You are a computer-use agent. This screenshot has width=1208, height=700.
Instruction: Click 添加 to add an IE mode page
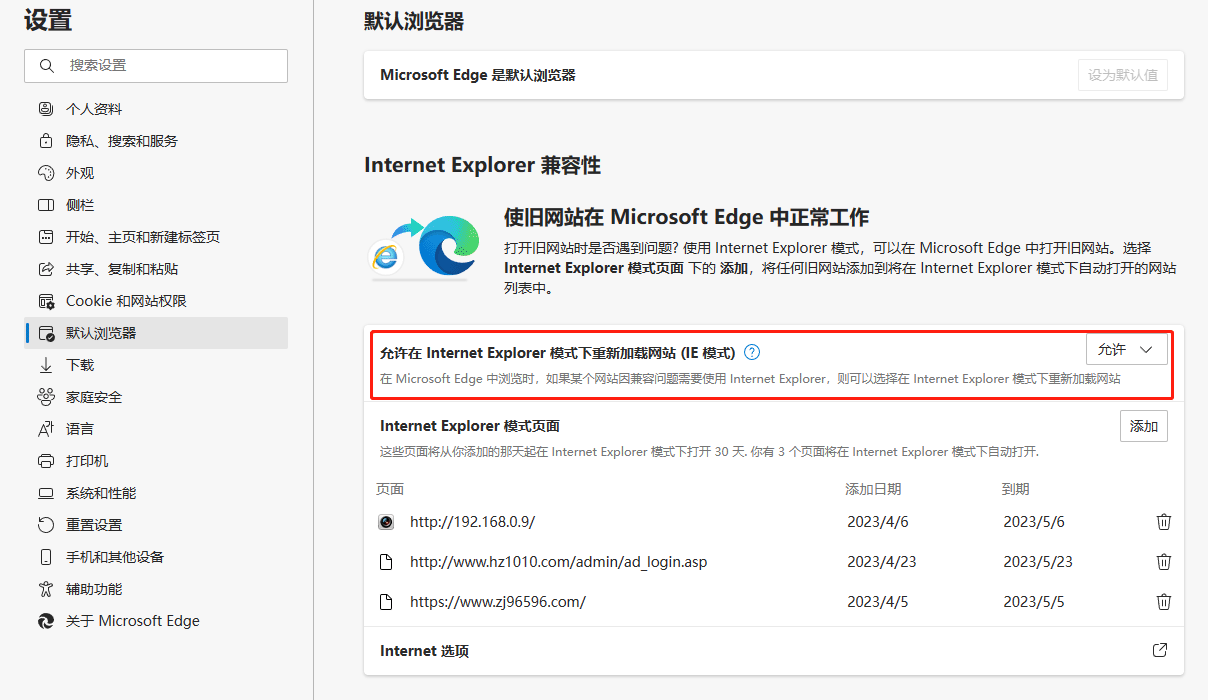[1143, 426]
